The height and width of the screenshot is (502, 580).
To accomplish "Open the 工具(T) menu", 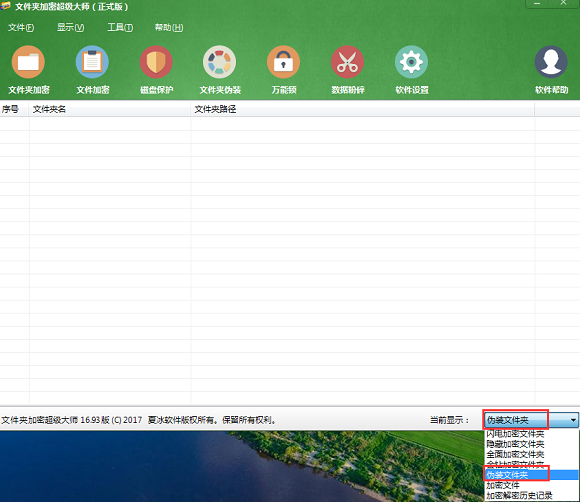I will pyautogui.click(x=120, y=27).
